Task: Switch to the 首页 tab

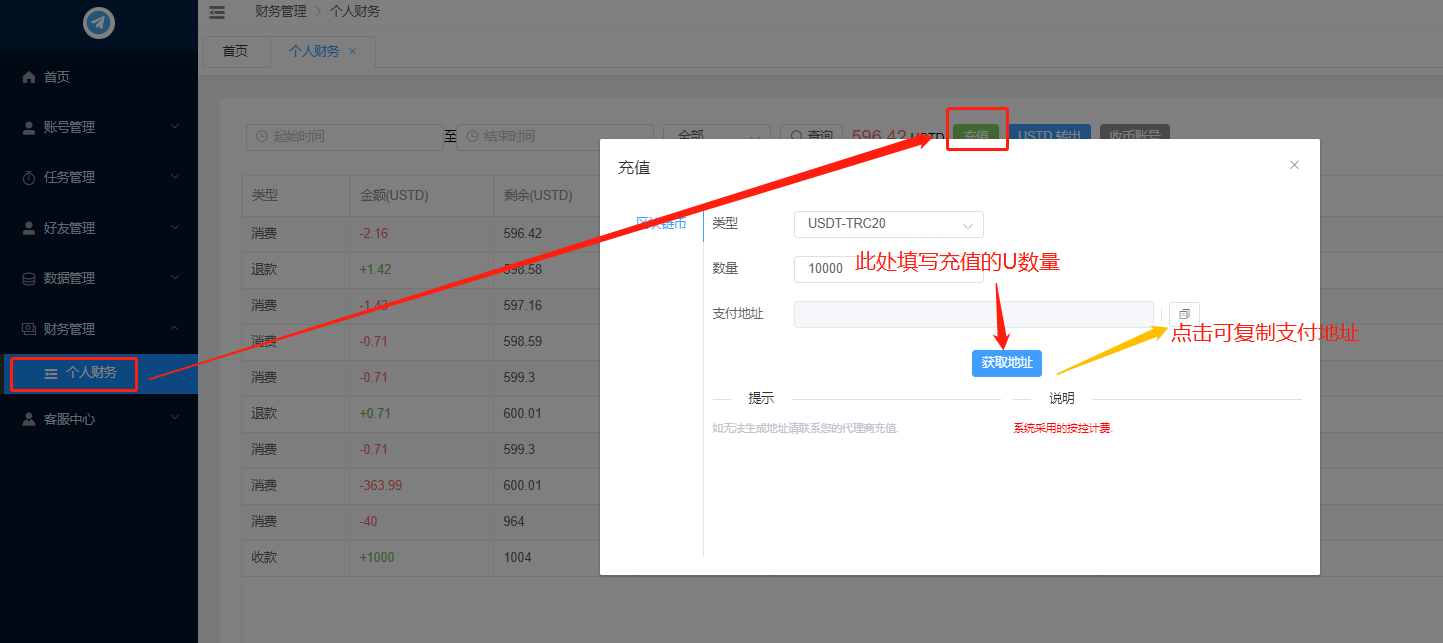Action: click(x=235, y=51)
